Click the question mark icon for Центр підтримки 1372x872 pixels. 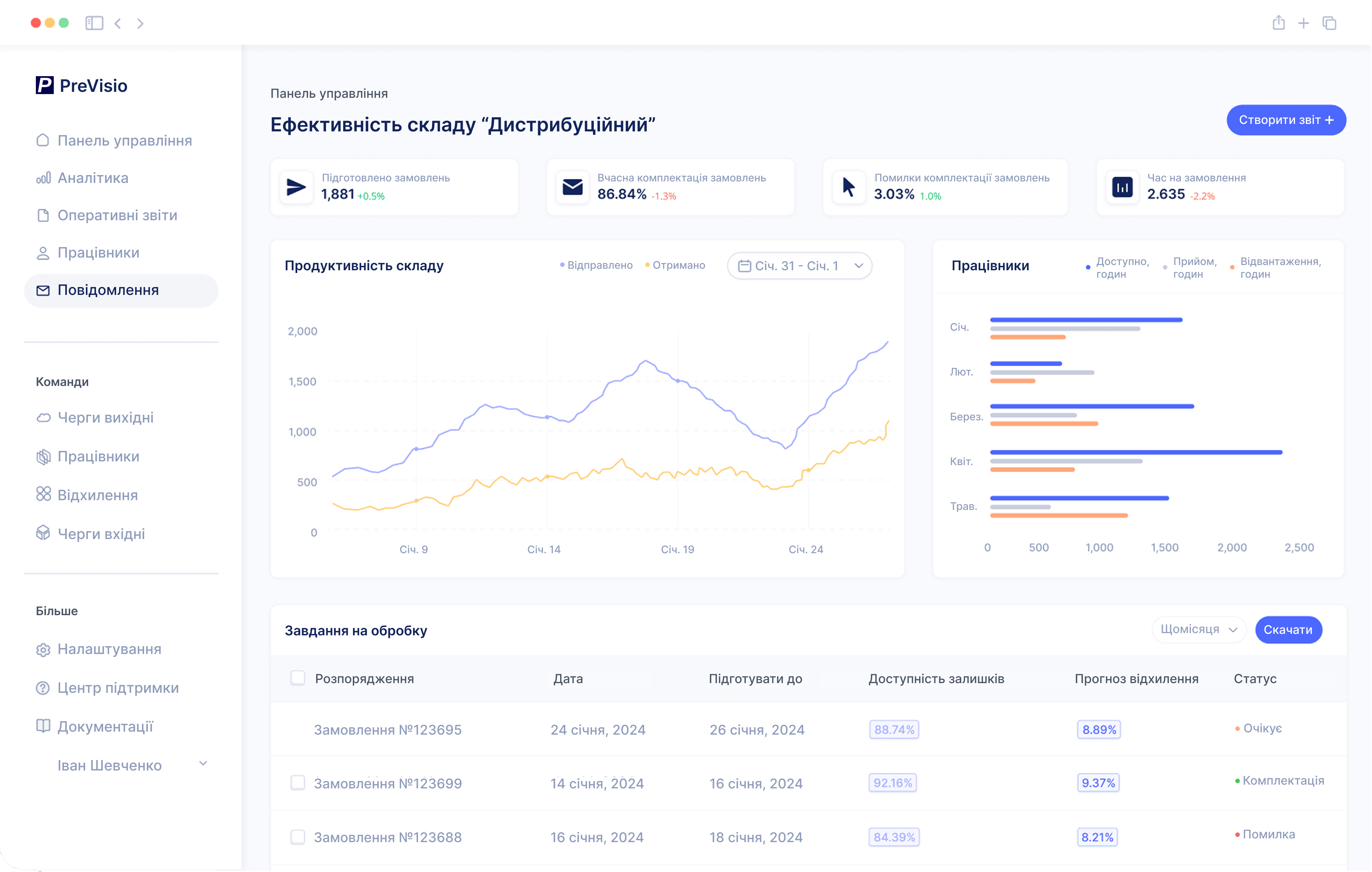(43, 689)
